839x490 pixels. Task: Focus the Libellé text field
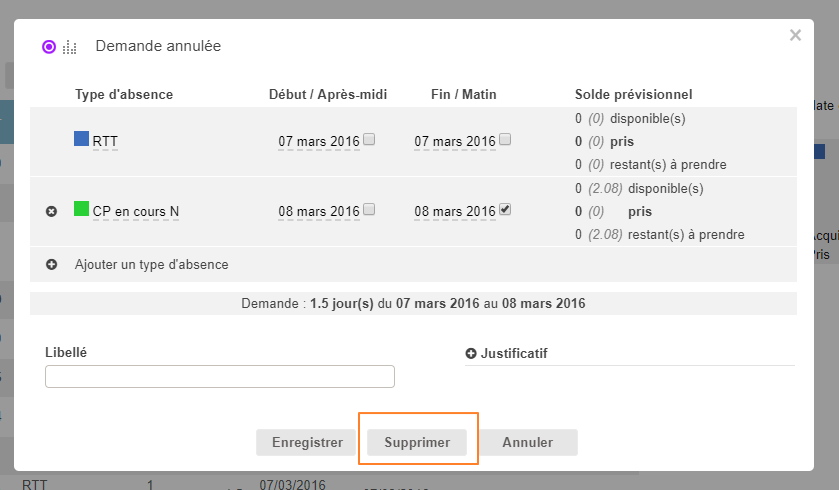point(220,377)
